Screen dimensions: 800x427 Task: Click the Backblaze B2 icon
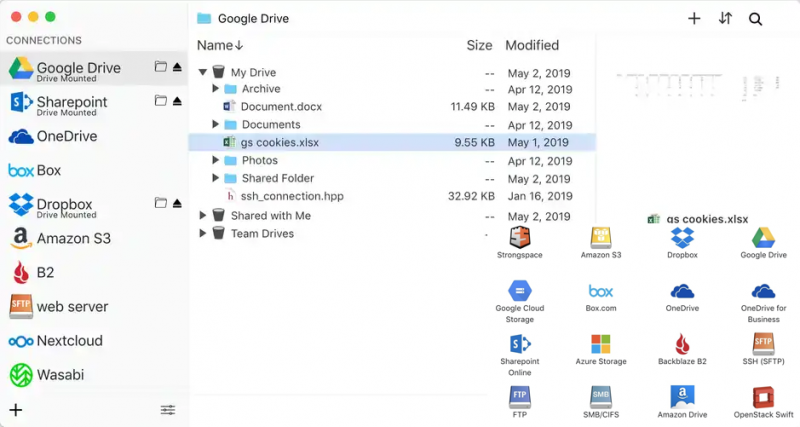coord(682,344)
